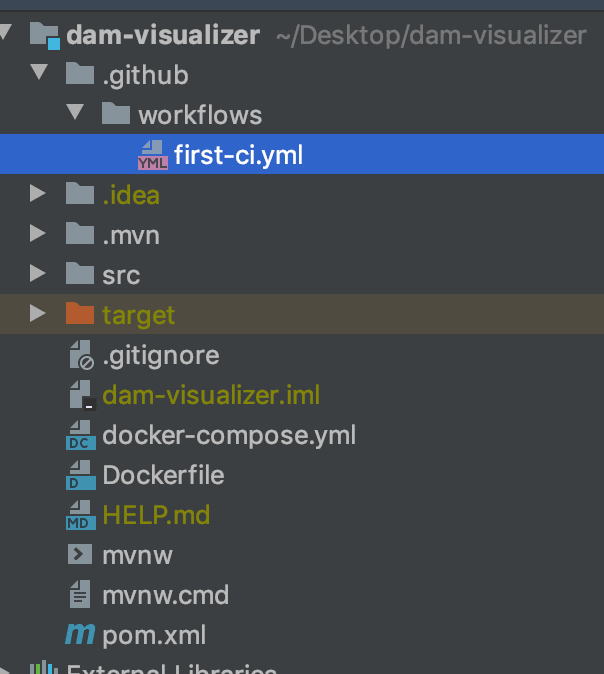This screenshot has width=604, height=674.
Task: Select the dam-visualizer.iml file
Action: click(x=211, y=395)
